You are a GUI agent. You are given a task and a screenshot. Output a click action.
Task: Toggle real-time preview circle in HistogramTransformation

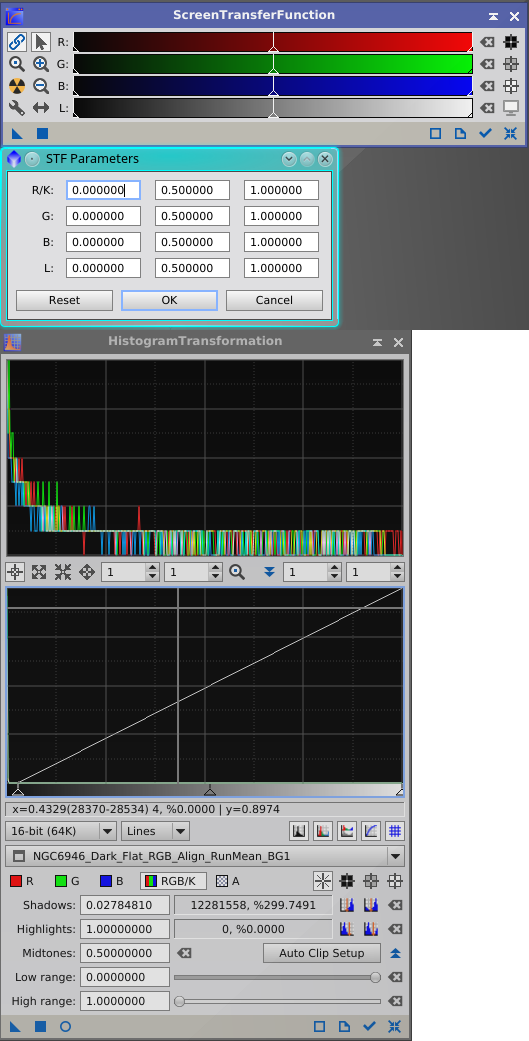(65, 1026)
